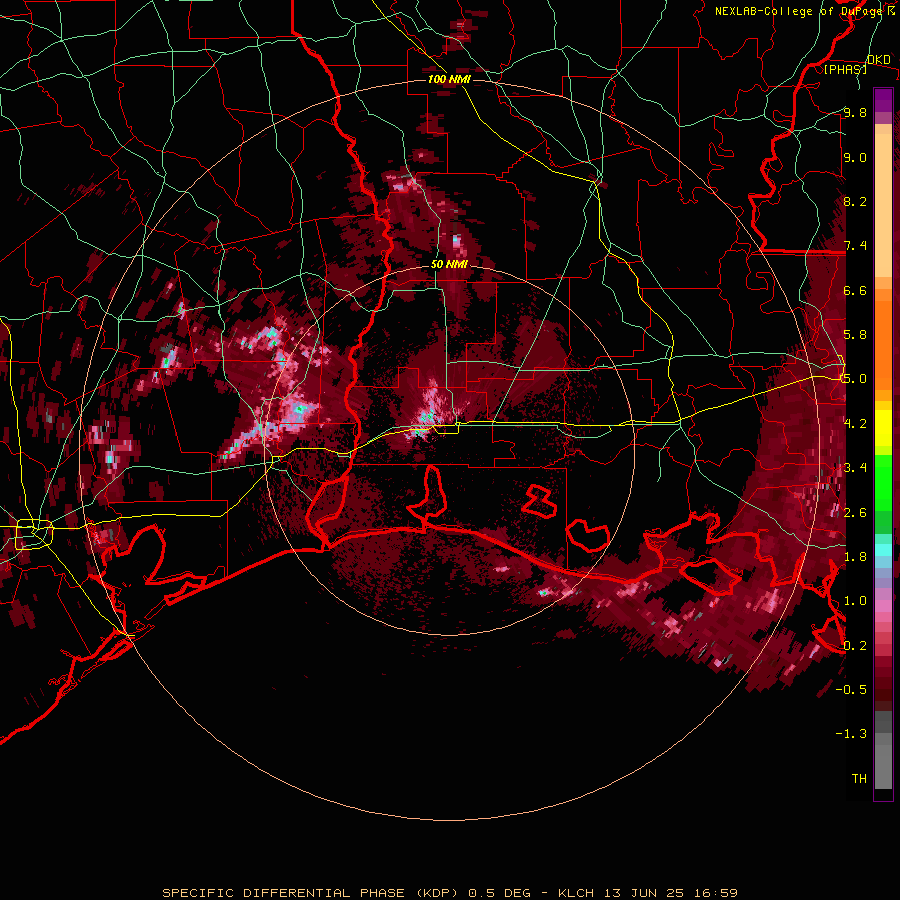900x900 pixels.
Task: Click the Specific Differential Phase caption text
Action: tap(450, 893)
